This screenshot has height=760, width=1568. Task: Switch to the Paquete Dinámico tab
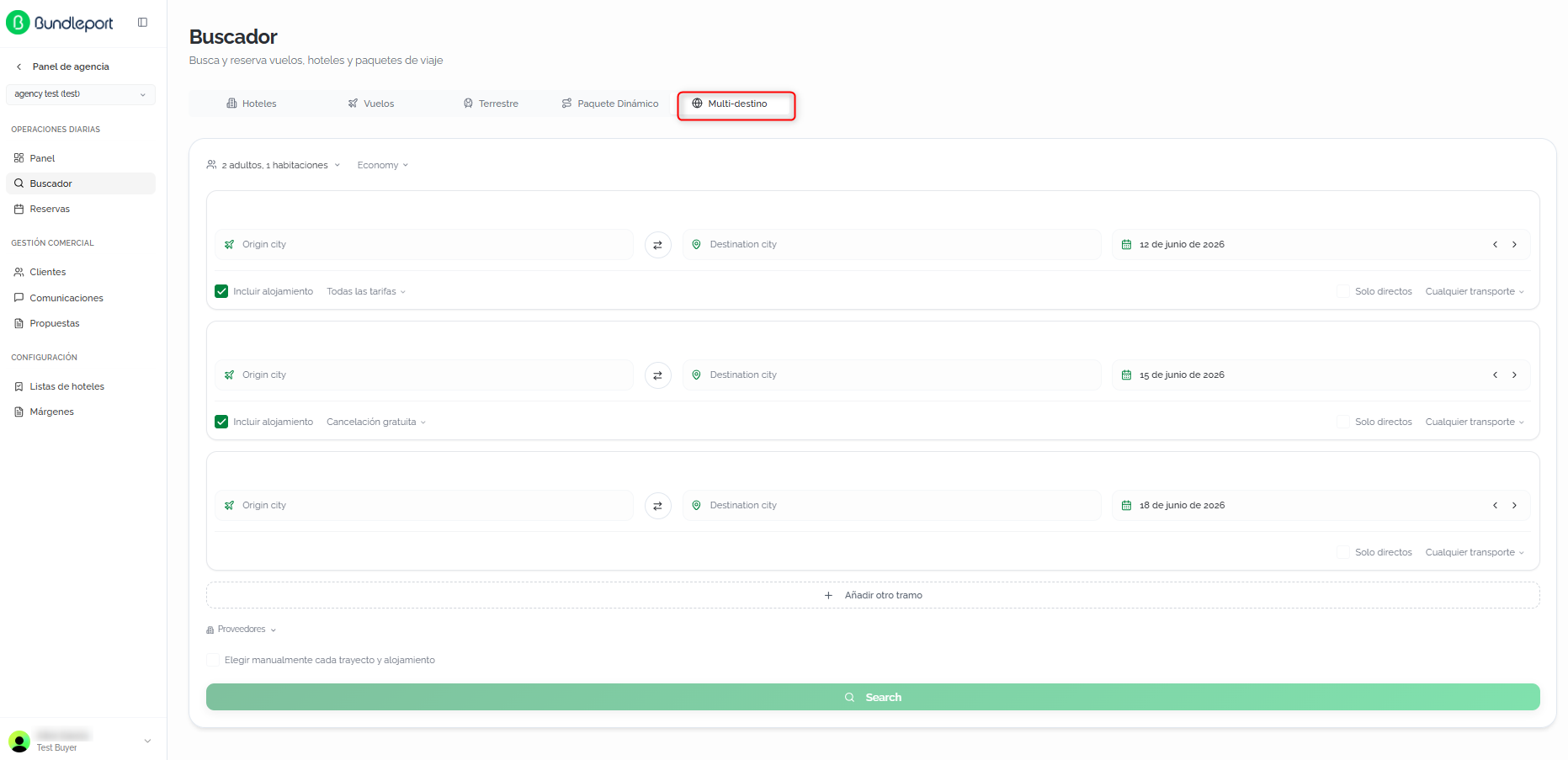point(610,104)
